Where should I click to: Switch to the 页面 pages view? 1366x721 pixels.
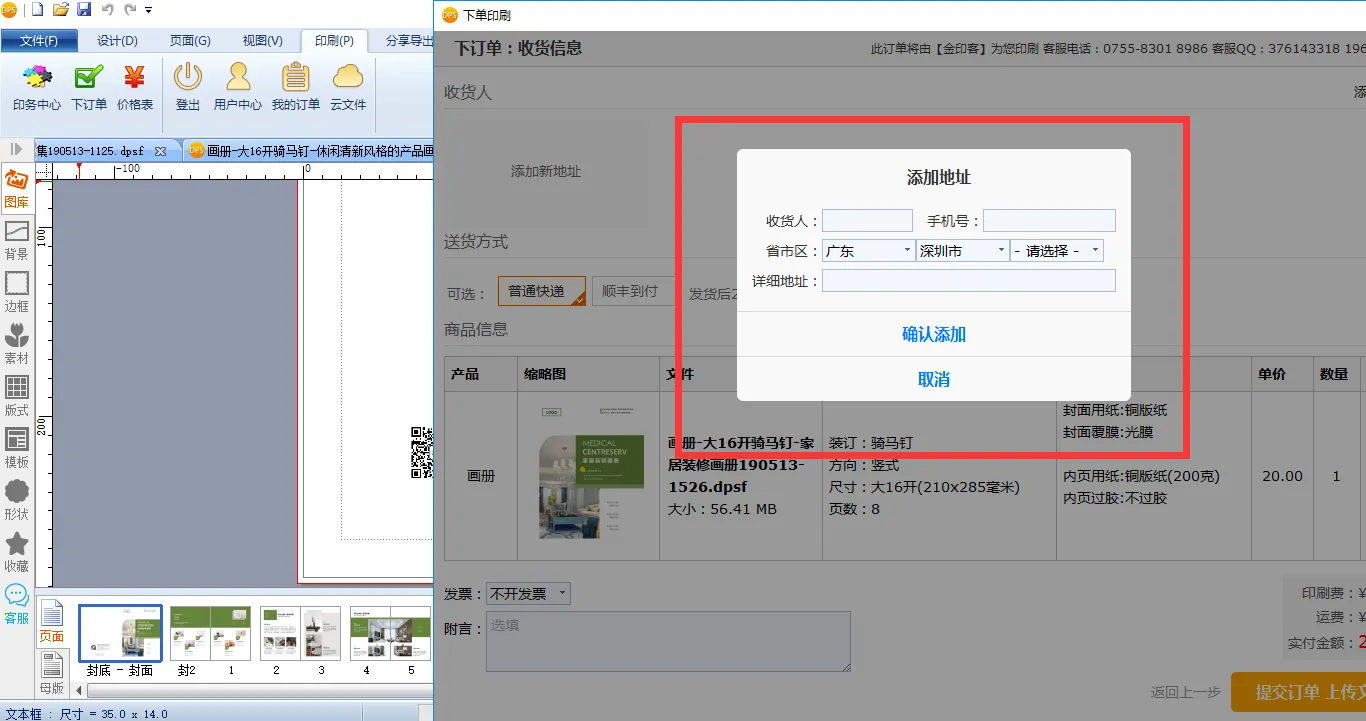click(52, 622)
